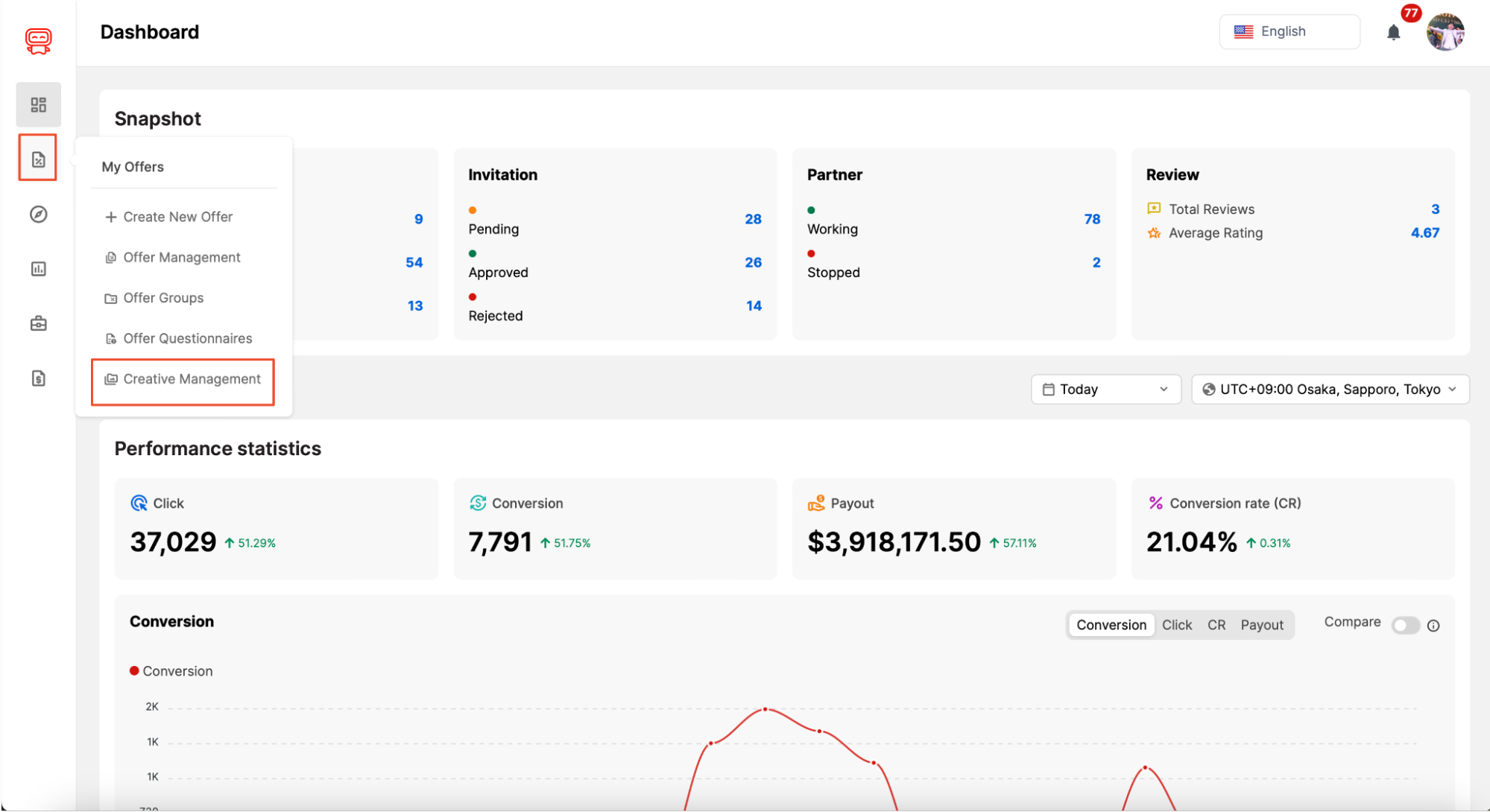The image size is (1490, 812).
Task: Open the billing invoice icon in sidebar
Action: pyautogui.click(x=38, y=378)
